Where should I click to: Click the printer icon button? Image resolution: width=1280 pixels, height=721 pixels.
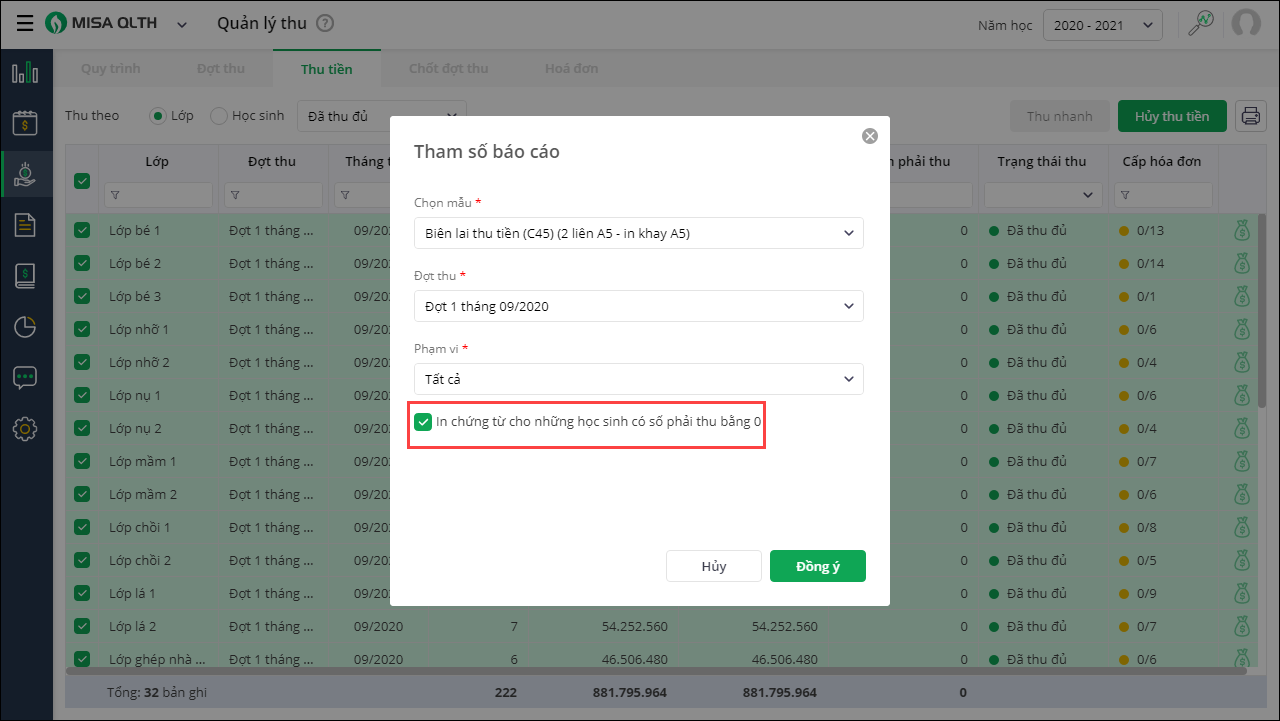pos(1250,116)
